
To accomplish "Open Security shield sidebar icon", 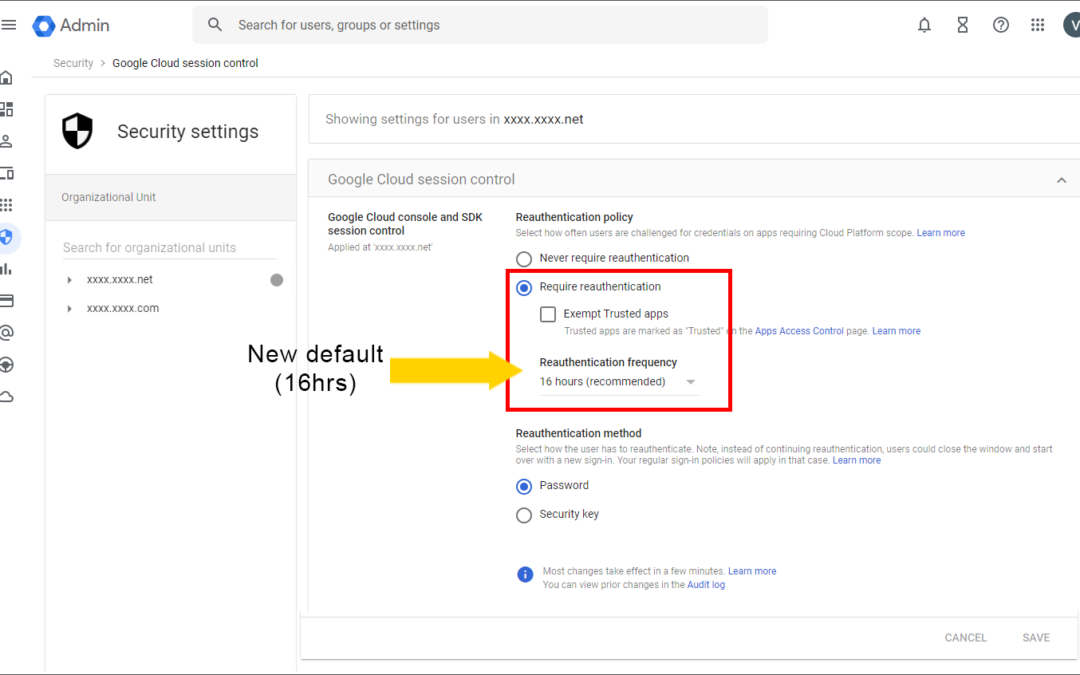I will tap(7, 237).
